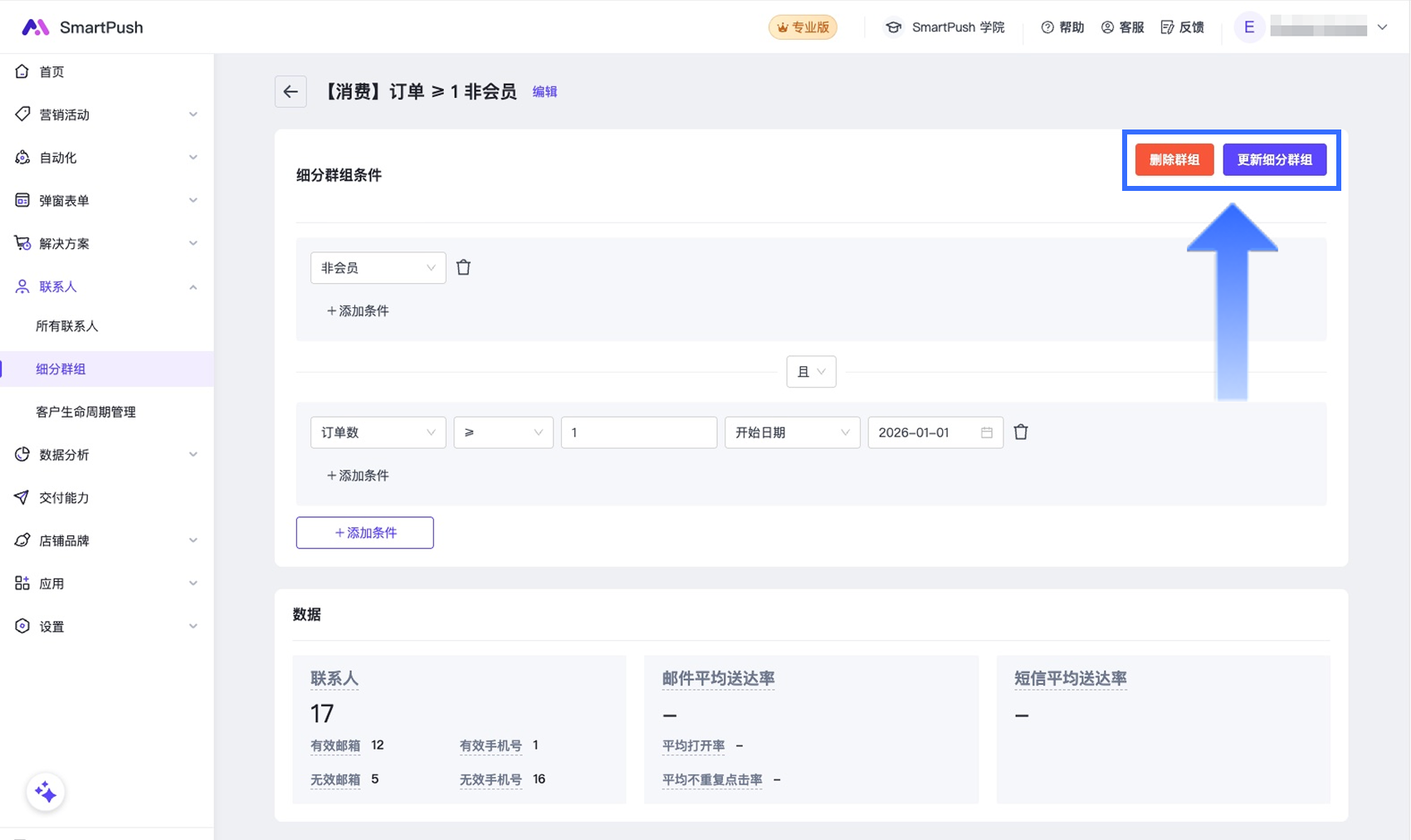The width and height of the screenshot is (1411, 840).
Task: Click the pie chart icon beside 数据分析
Action: 22,454
